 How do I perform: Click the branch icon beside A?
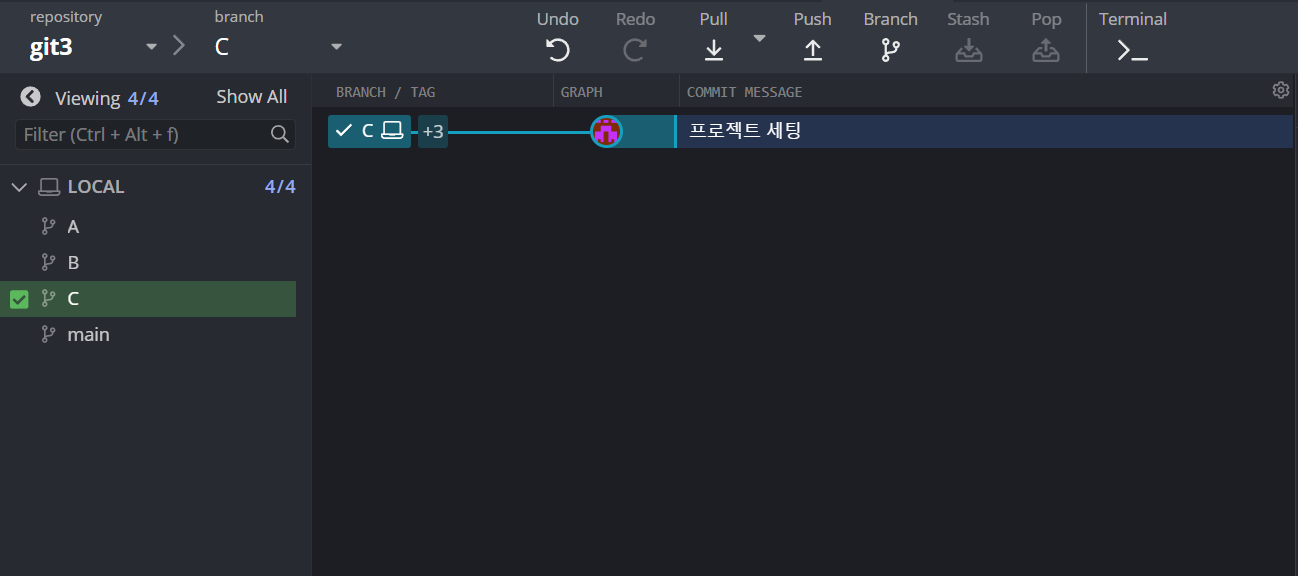[x=48, y=227]
